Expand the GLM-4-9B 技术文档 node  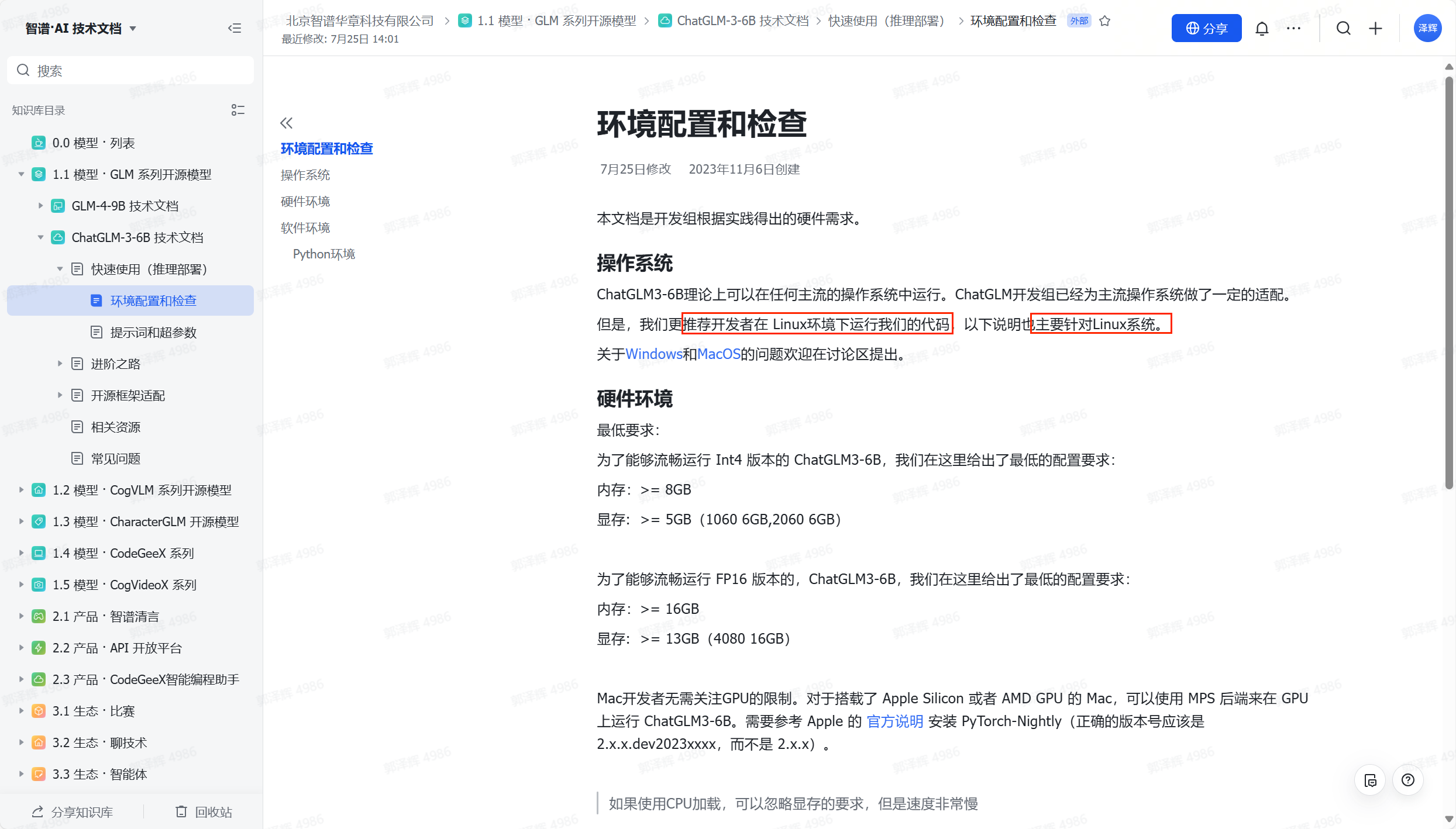[x=40, y=206]
